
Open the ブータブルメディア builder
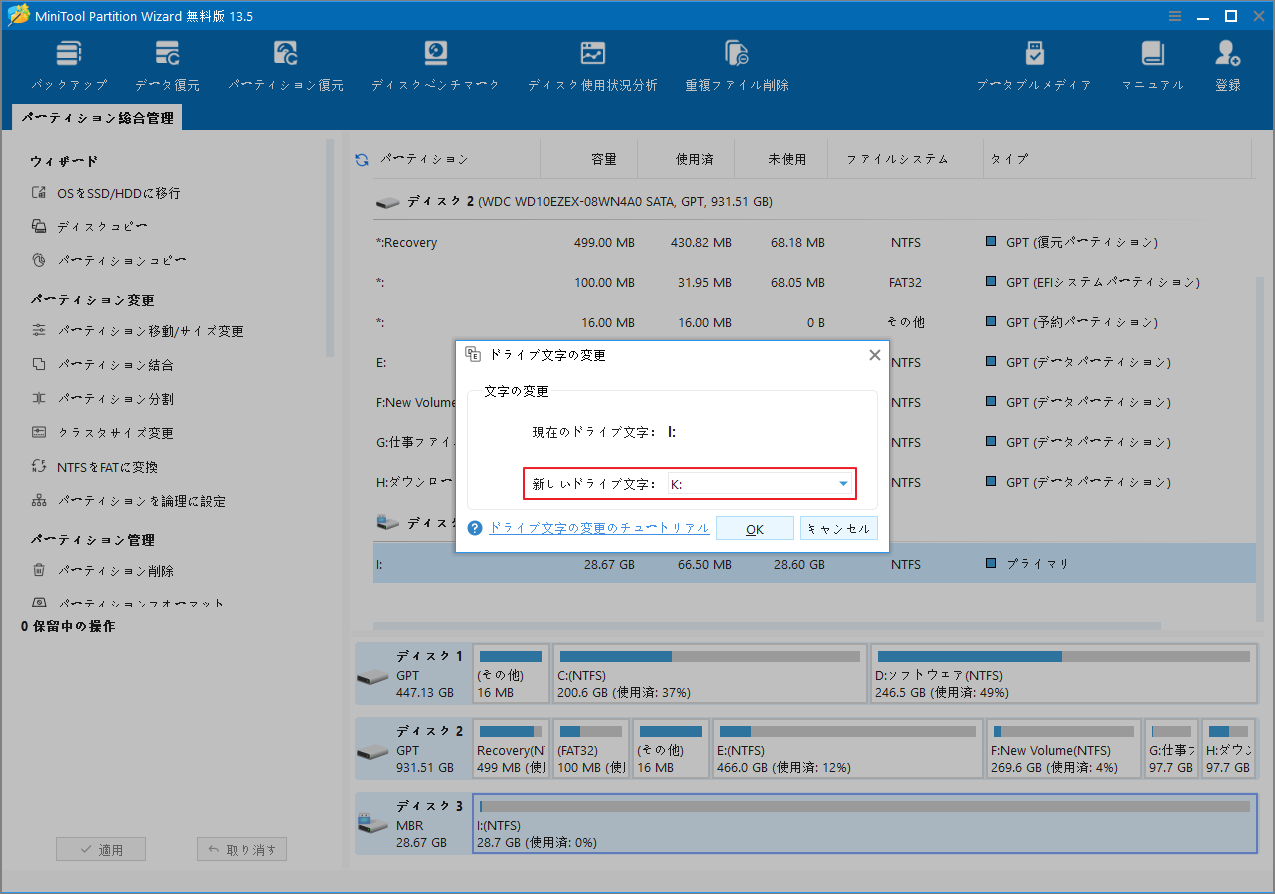[1034, 62]
